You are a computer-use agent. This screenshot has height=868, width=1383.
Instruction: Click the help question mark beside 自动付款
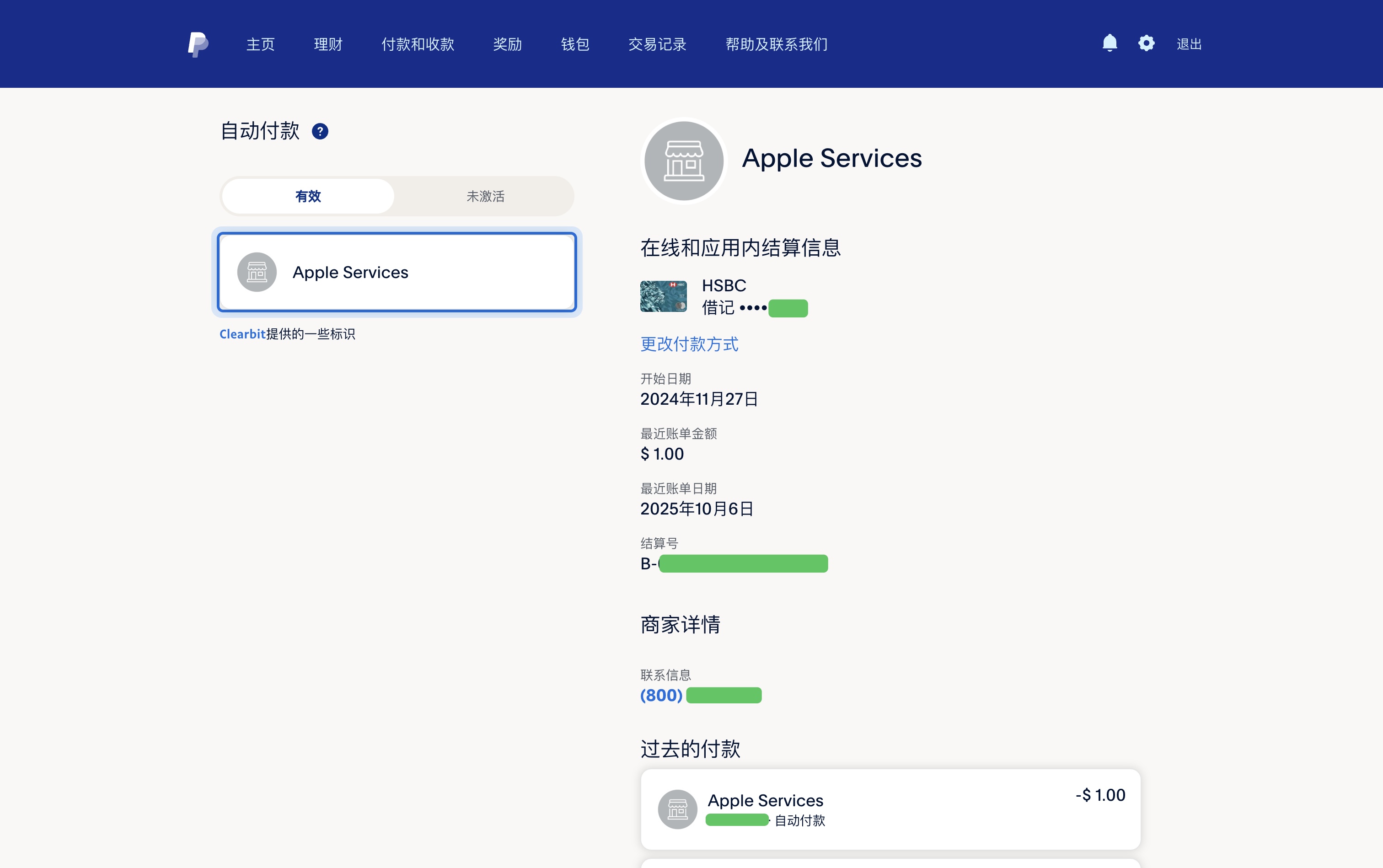click(x=320, y=131)
